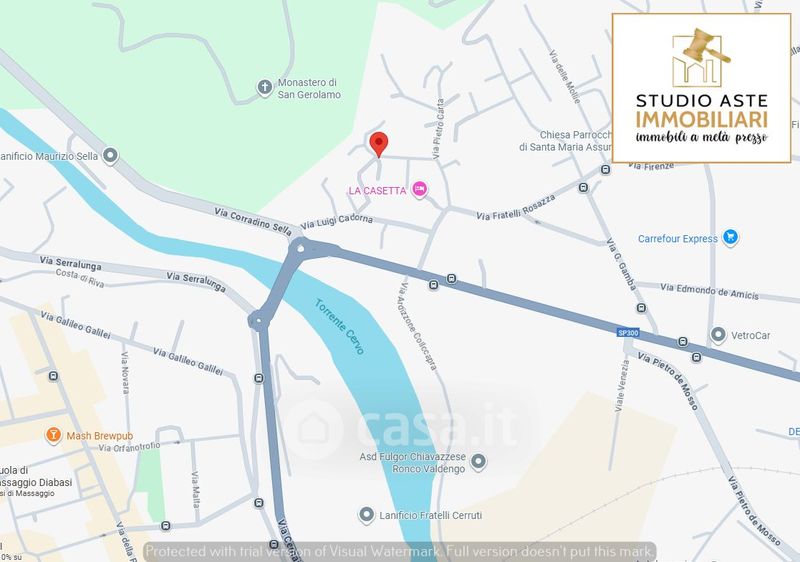The image size is (800, 562).
Task: Select the Mash Brewpub text label
Action: click(99, 436)
